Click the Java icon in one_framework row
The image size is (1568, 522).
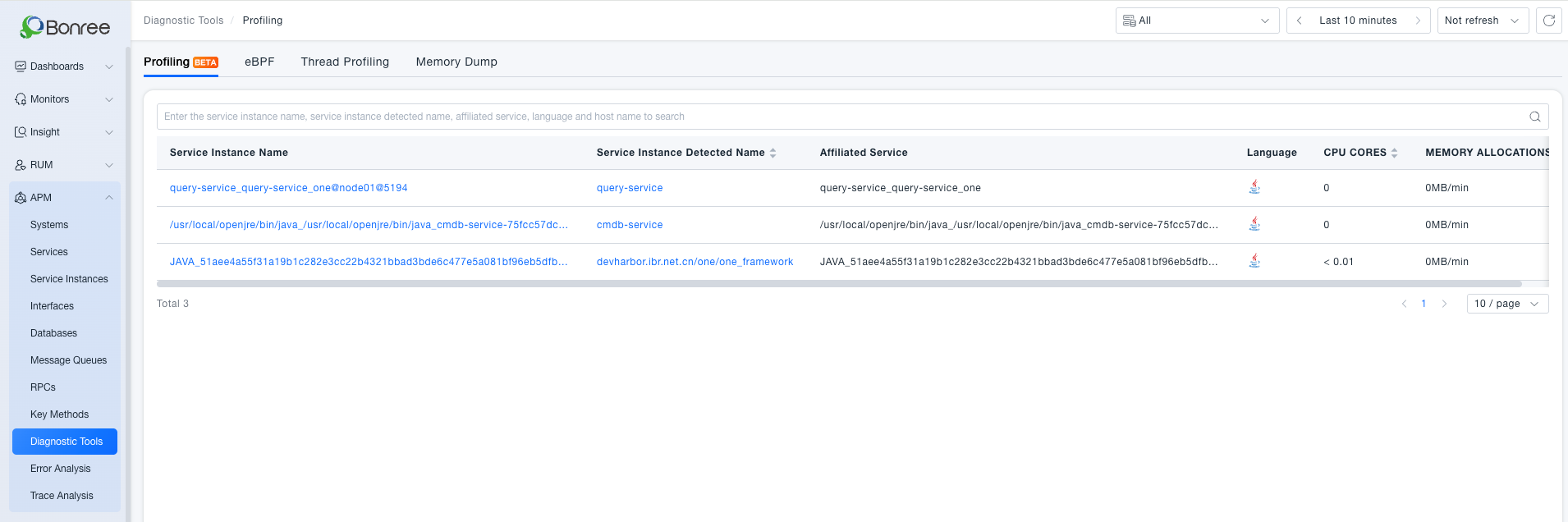click(1254, 261)
